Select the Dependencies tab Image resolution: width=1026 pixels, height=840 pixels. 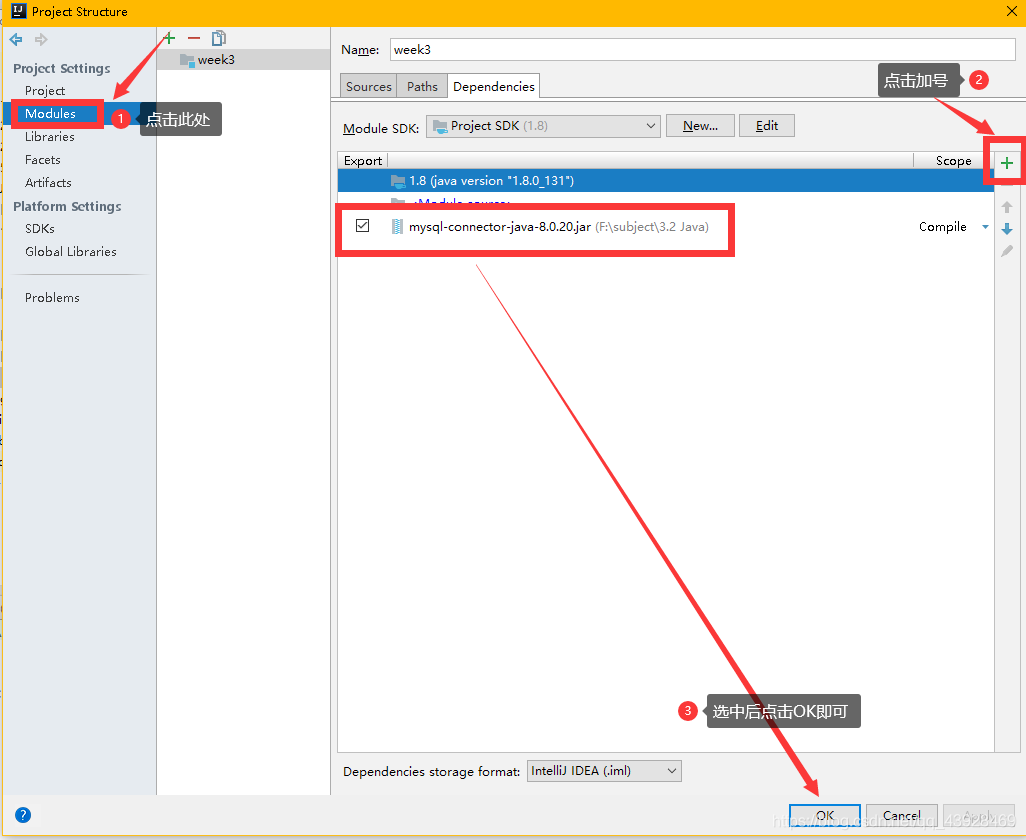pyautogui.click(x=493, y=86)
